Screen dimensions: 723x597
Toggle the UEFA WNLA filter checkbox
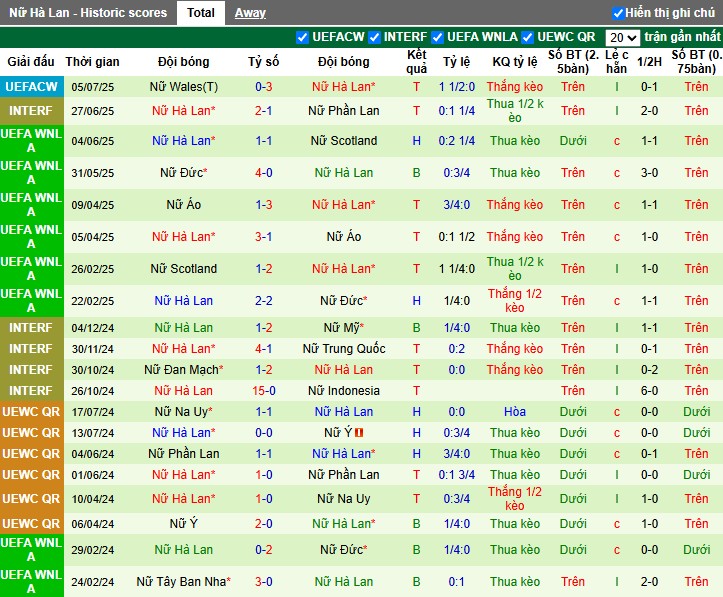[437, 37]
